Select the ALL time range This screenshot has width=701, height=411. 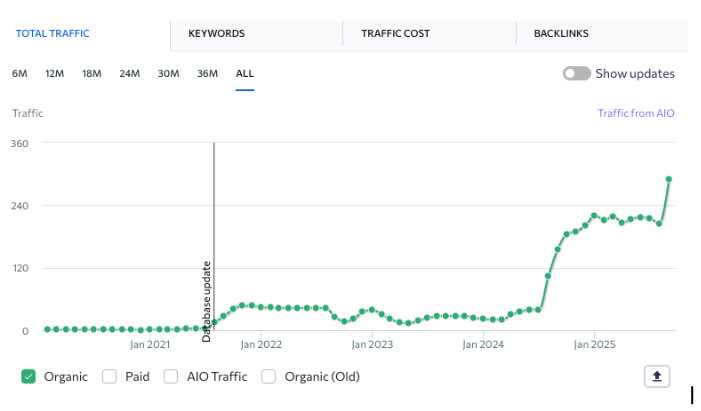point(245,74)
